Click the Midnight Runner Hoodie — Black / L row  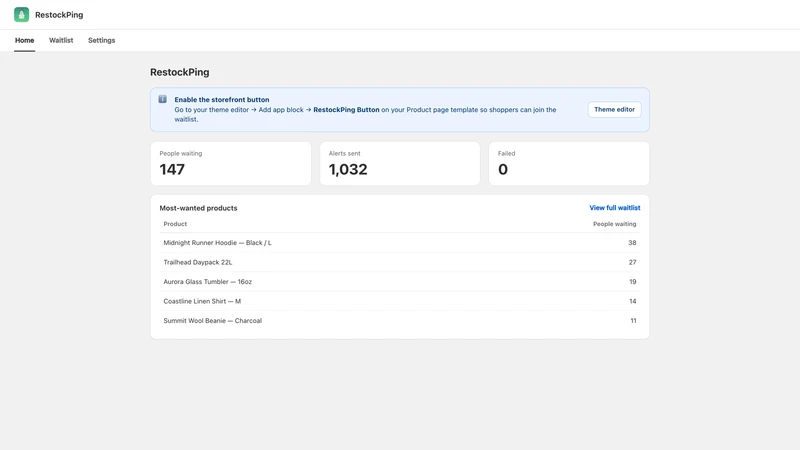pyautogui.click(x=400, y=243)
